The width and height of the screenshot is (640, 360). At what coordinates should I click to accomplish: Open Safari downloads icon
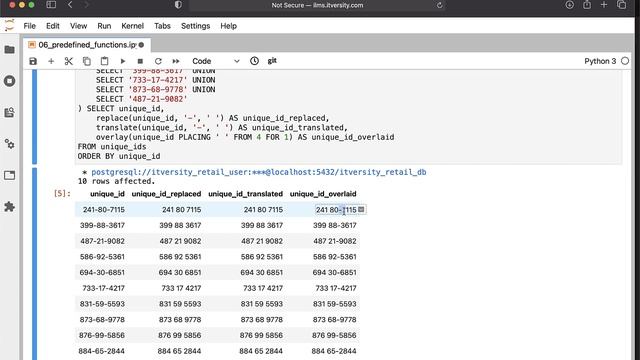pos(569,5)
